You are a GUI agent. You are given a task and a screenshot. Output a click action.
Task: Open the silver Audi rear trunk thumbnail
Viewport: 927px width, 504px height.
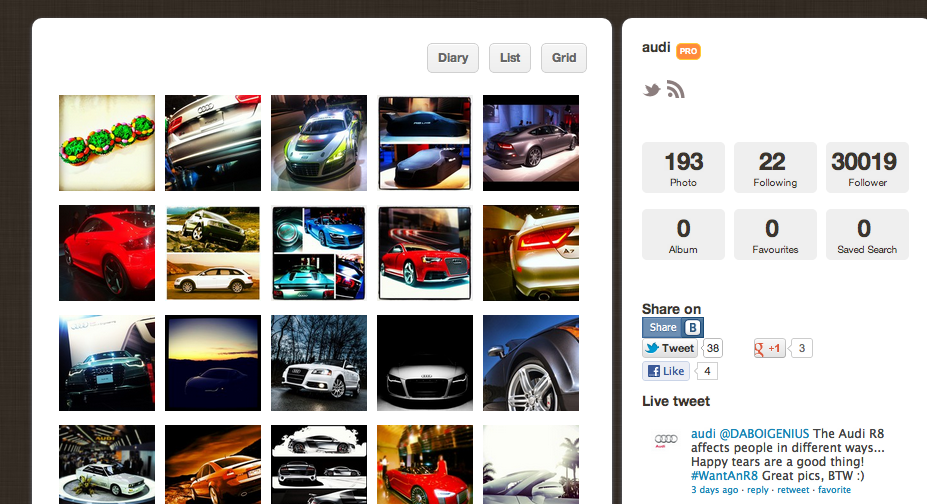tap(213, 143)
